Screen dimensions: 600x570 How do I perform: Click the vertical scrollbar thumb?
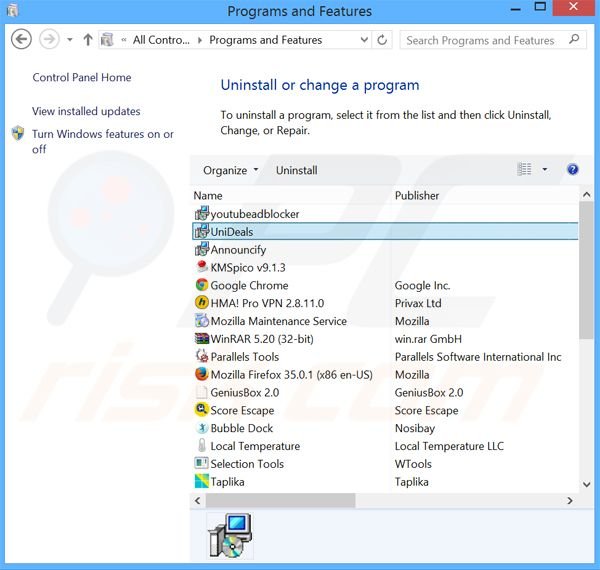(x=586, y=270)
